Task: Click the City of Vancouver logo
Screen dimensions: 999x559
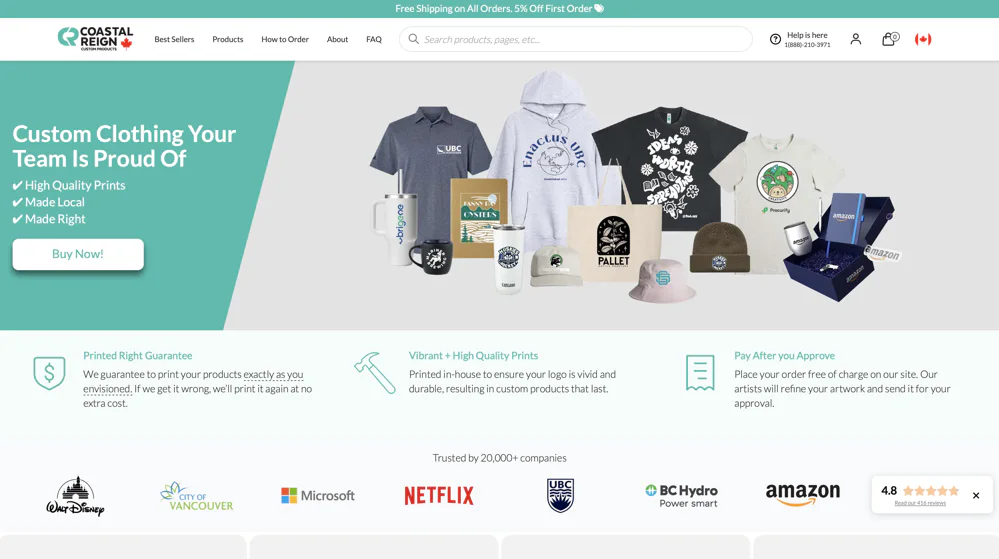Action: click(196, 496)
